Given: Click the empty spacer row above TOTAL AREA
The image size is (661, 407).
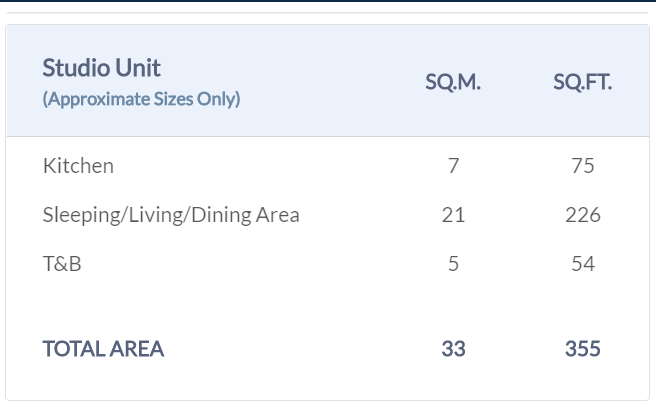Looking at the screenshot, I should (x=328, y=303).
